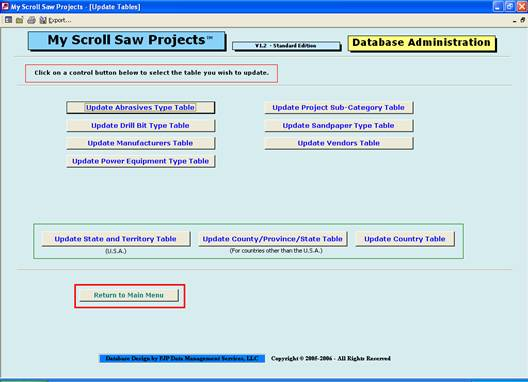Close the My Scroll Saw Projects window
528x382 pixels.
pyautogui.click(x=522, y=6)
